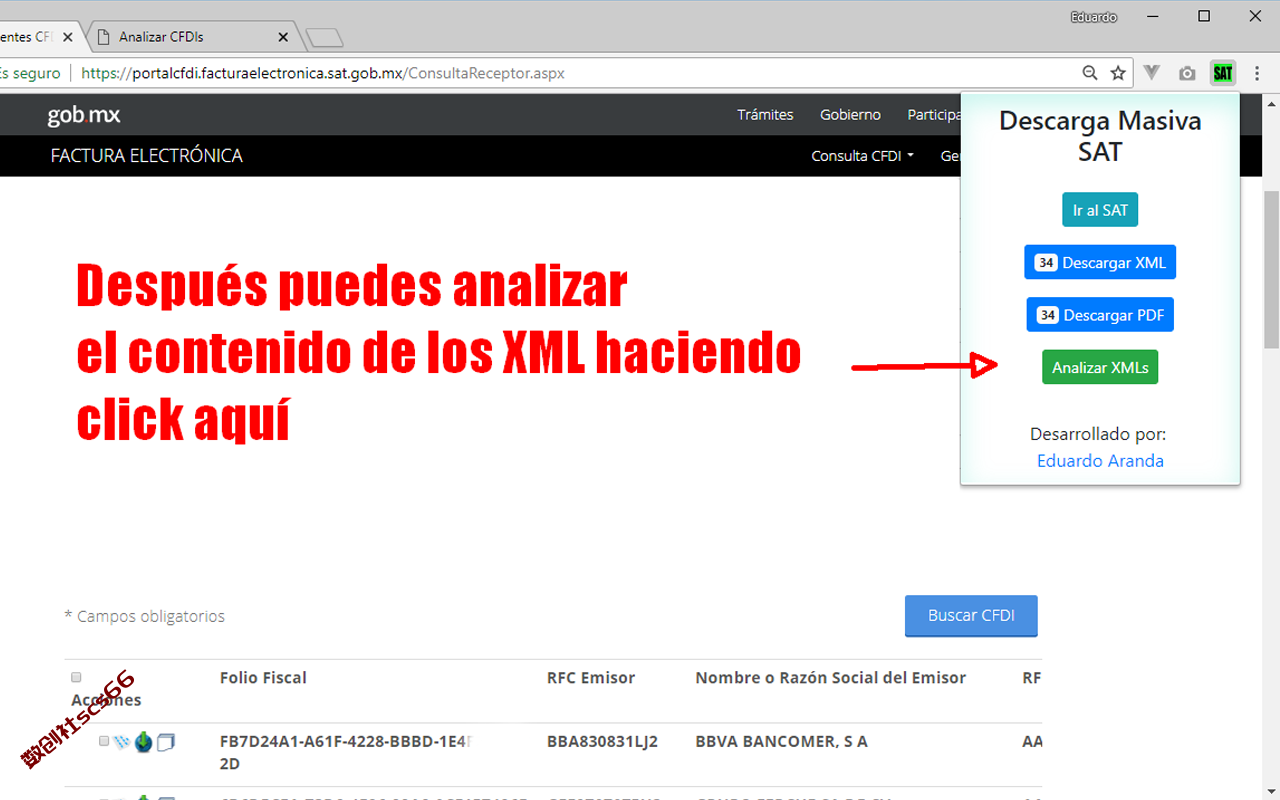Click the Descarga Masiva SAT popup title

(x=1100, y=136)
